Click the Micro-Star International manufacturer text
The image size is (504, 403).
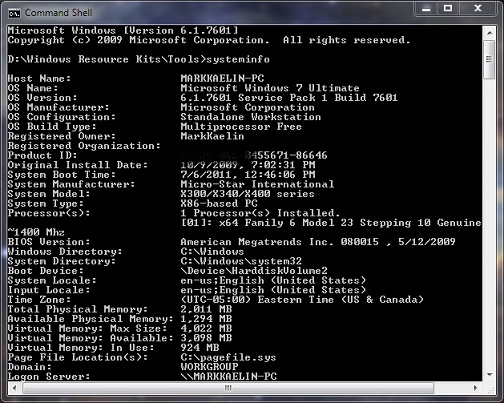(257, 184)
